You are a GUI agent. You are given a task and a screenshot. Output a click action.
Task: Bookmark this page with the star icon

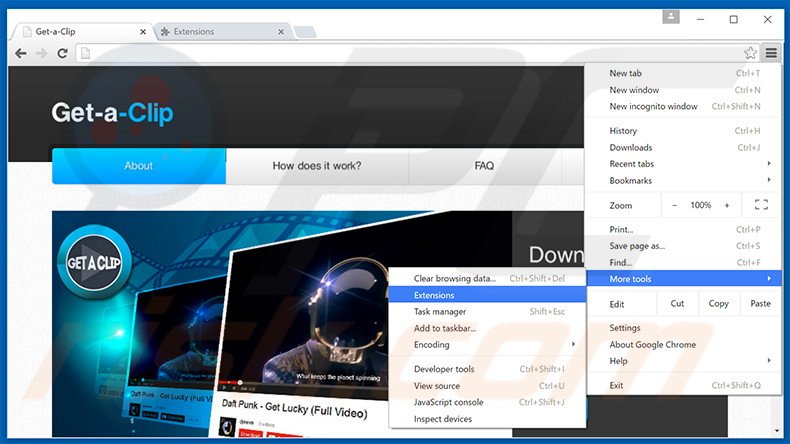pyautogui.click(x=750, y=53)
